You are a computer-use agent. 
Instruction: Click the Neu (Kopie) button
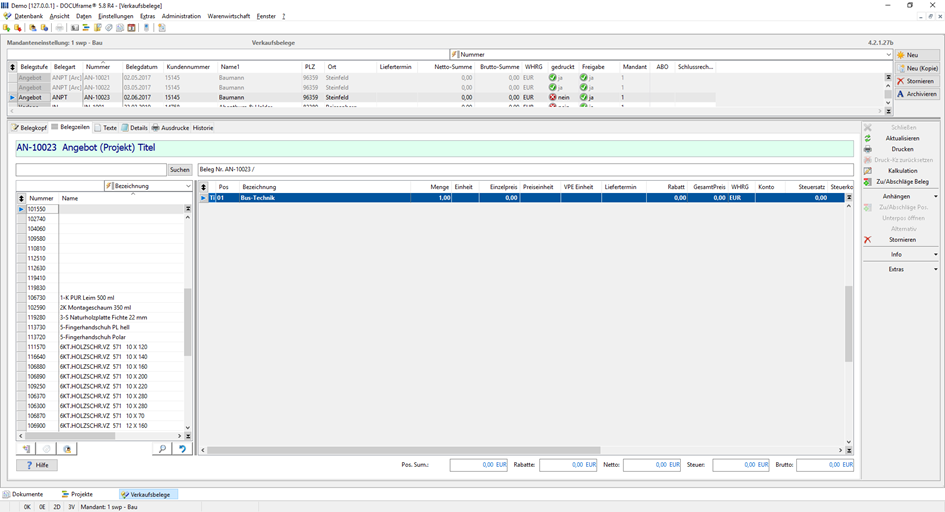(917, 68)
